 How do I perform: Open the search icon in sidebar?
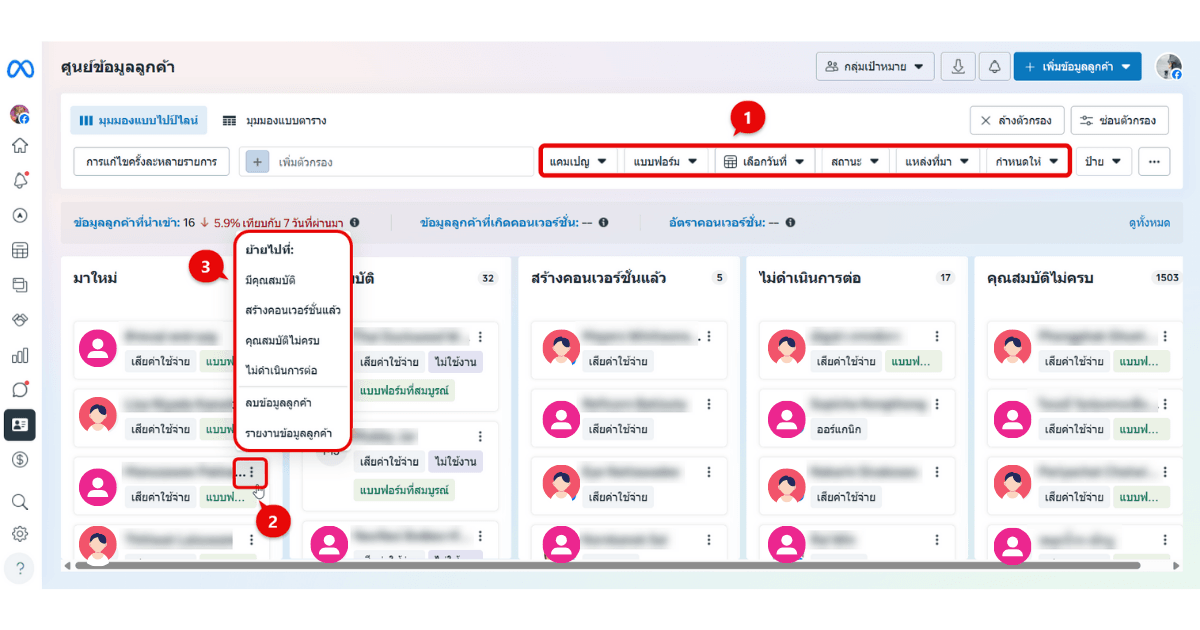[20, 501]
